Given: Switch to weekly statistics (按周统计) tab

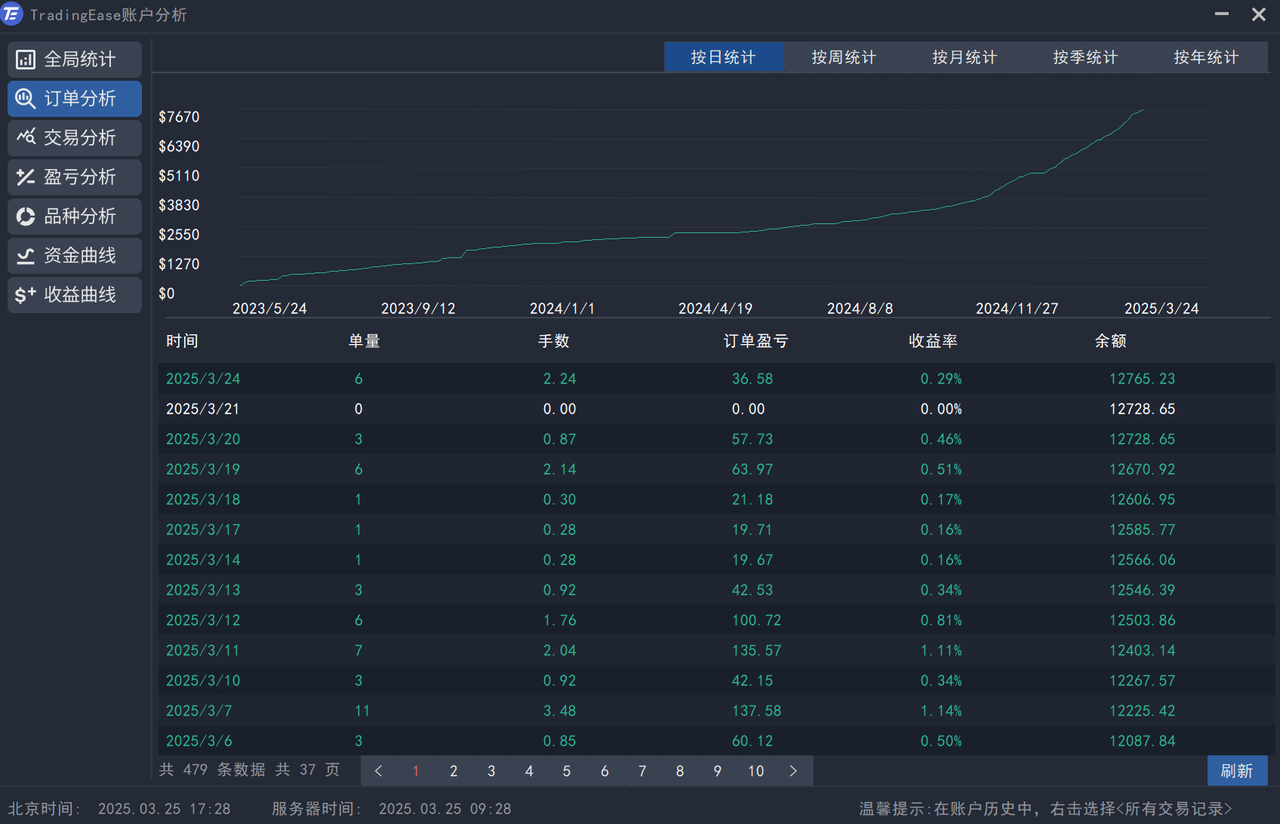Looking at the screenshot, I should click(x=844, y=58).
